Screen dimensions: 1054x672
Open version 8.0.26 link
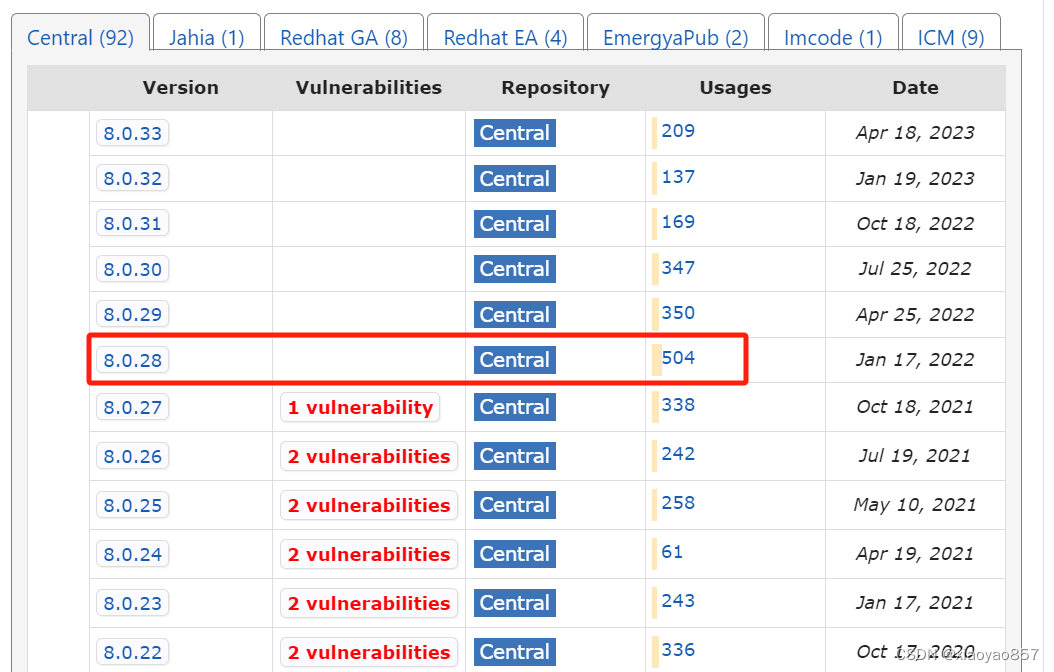[x=132, y=456]
